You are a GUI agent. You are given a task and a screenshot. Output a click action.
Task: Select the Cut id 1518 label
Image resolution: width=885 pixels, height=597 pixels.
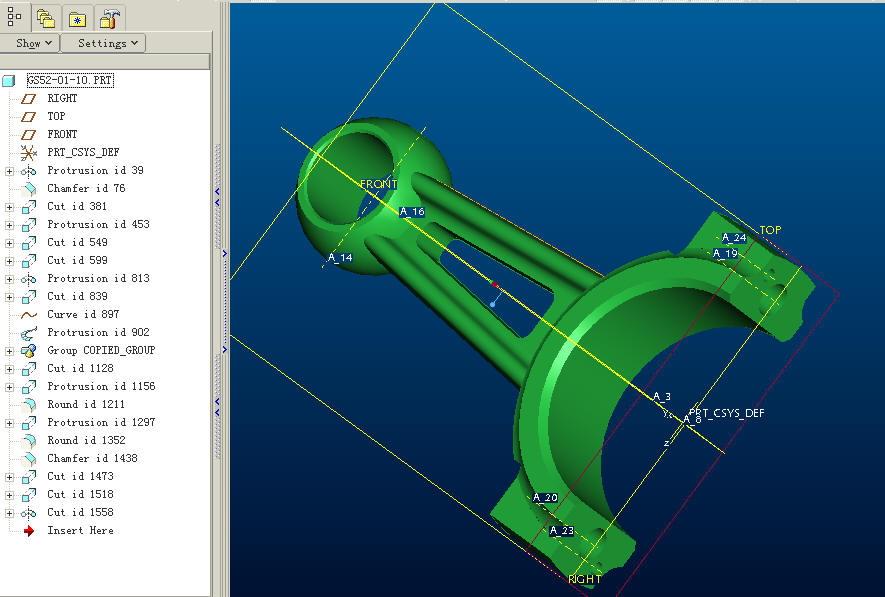[x=80, y=494]
